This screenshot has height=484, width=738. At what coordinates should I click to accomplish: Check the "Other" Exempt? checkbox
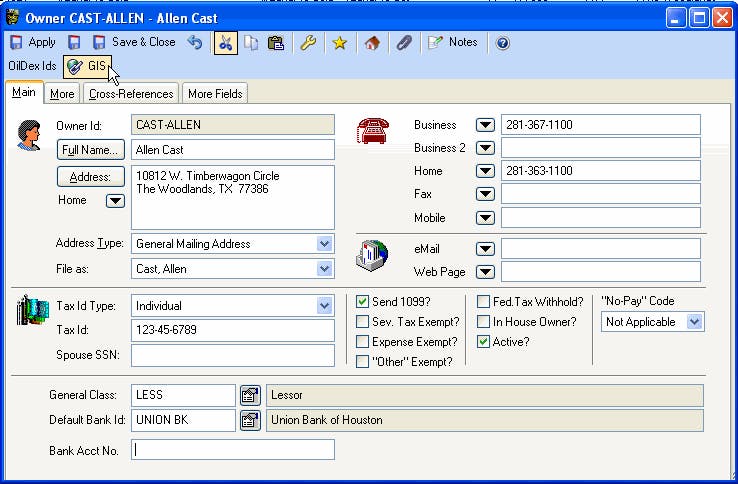[362, 362]
